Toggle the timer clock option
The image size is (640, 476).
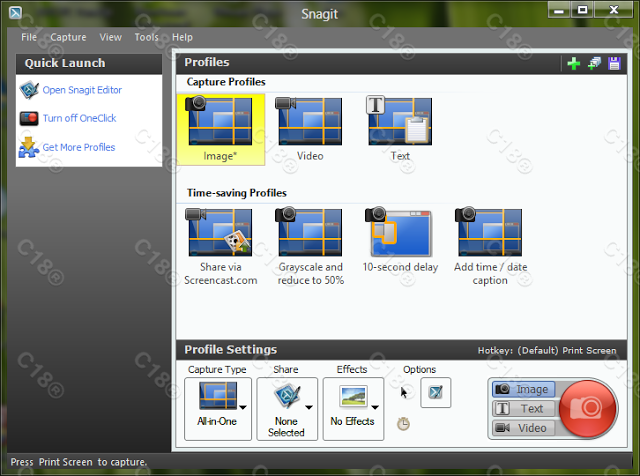[x=403, y=423]
